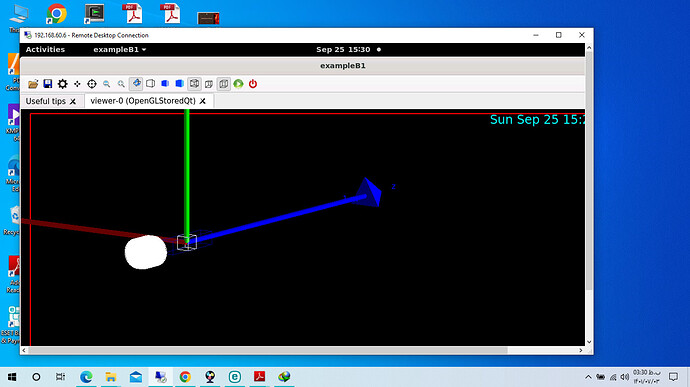Toggle orthographic projection icon
Viewport: 690px width, 387px height.
[224, 84]
